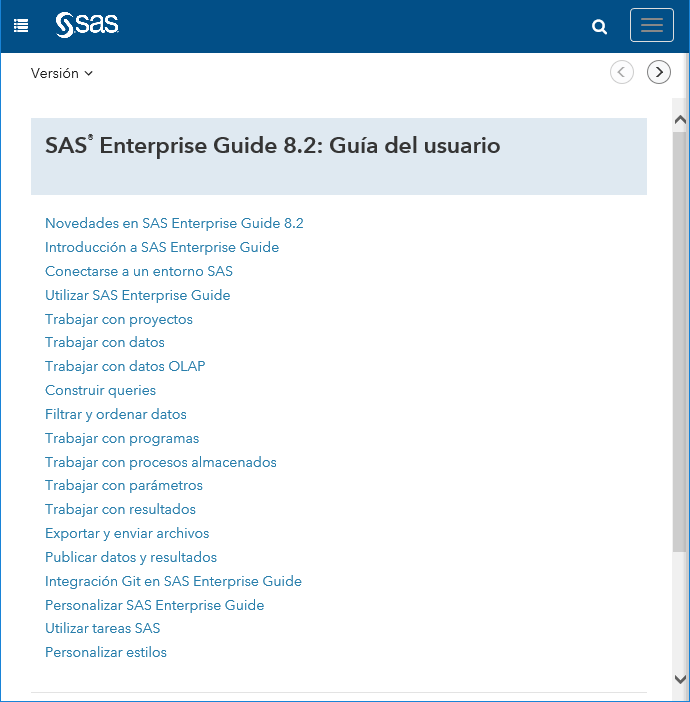Go to the next page arrow

pyautogui.click(x=659, y=72)
